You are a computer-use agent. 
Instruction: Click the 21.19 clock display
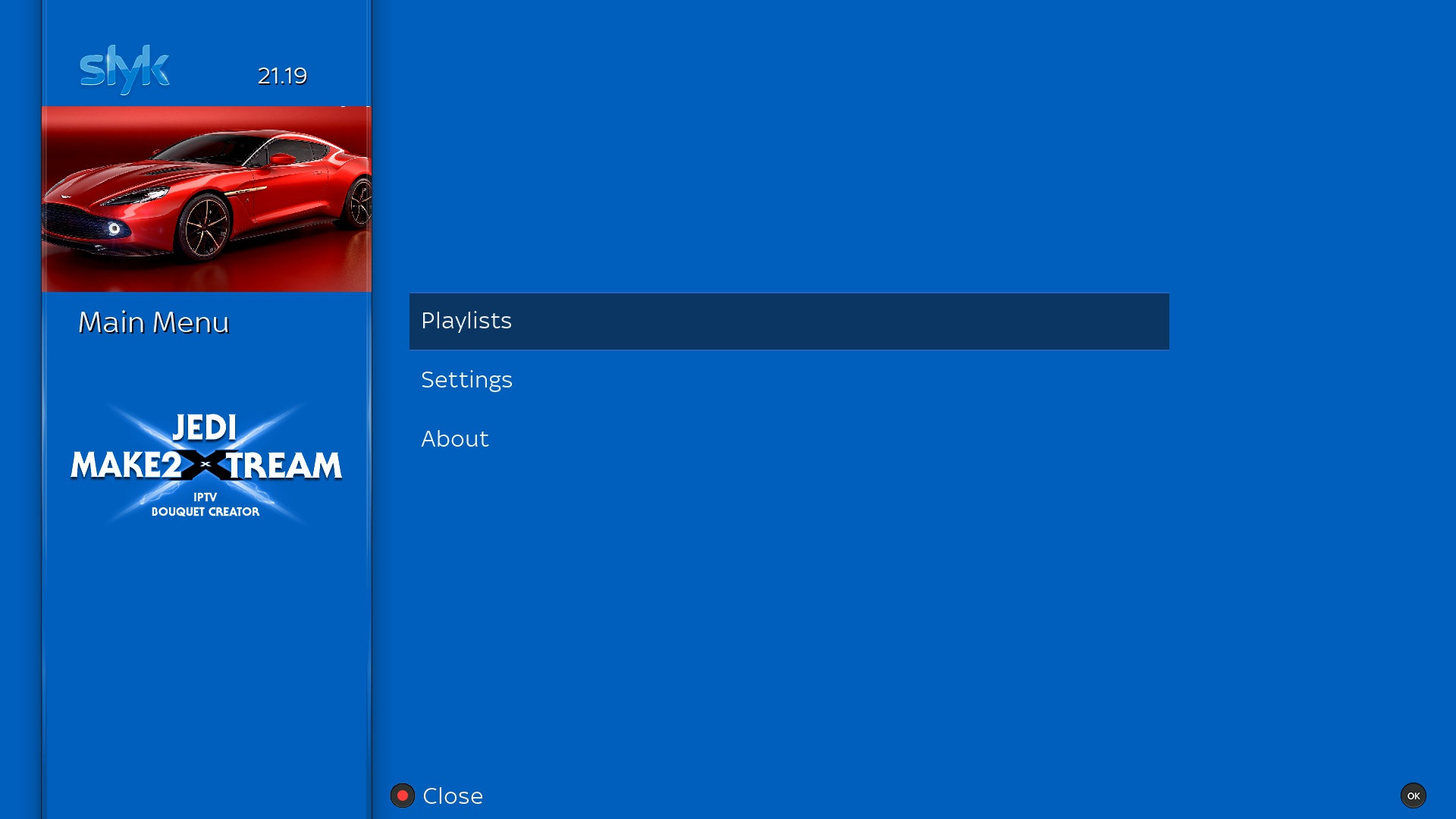point(282,76)
